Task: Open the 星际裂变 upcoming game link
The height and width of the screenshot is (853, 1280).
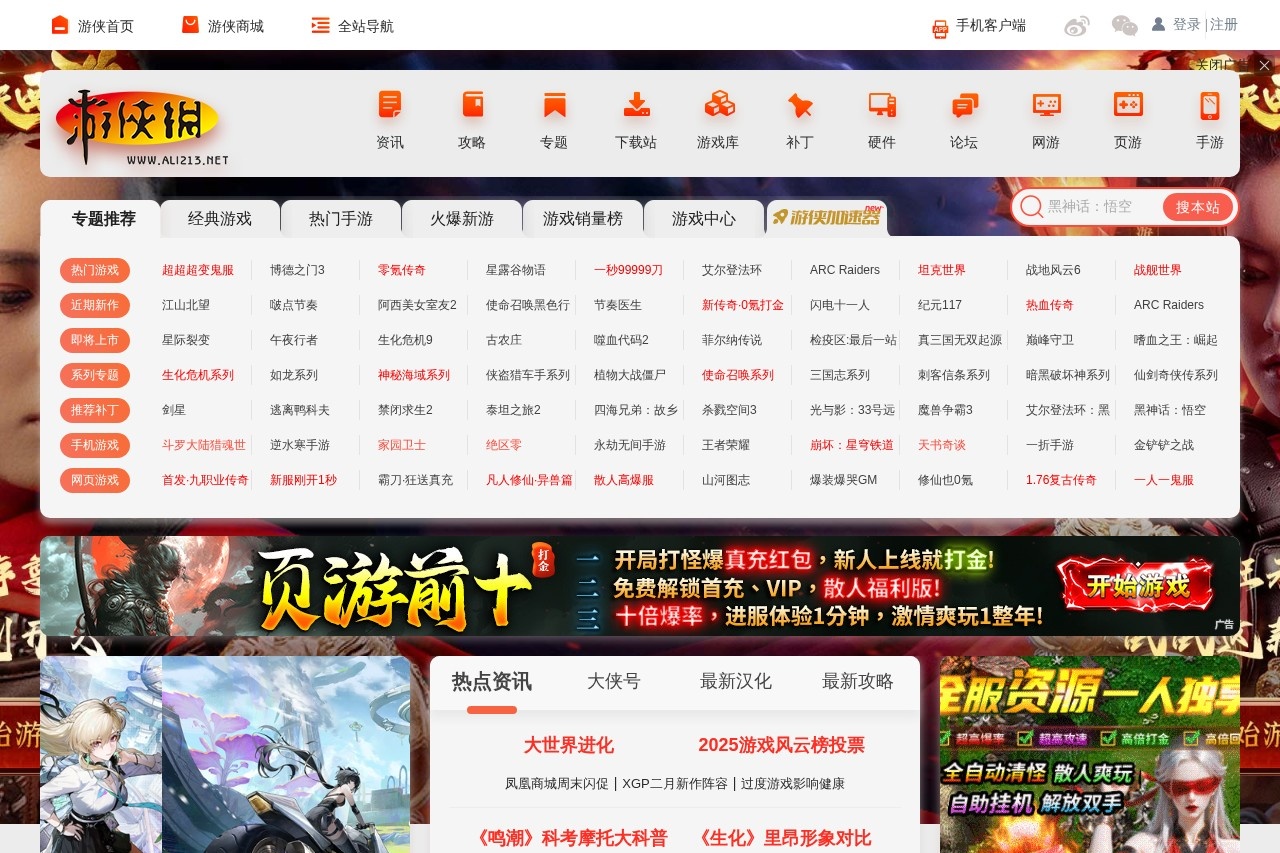Action: point(186,340)
